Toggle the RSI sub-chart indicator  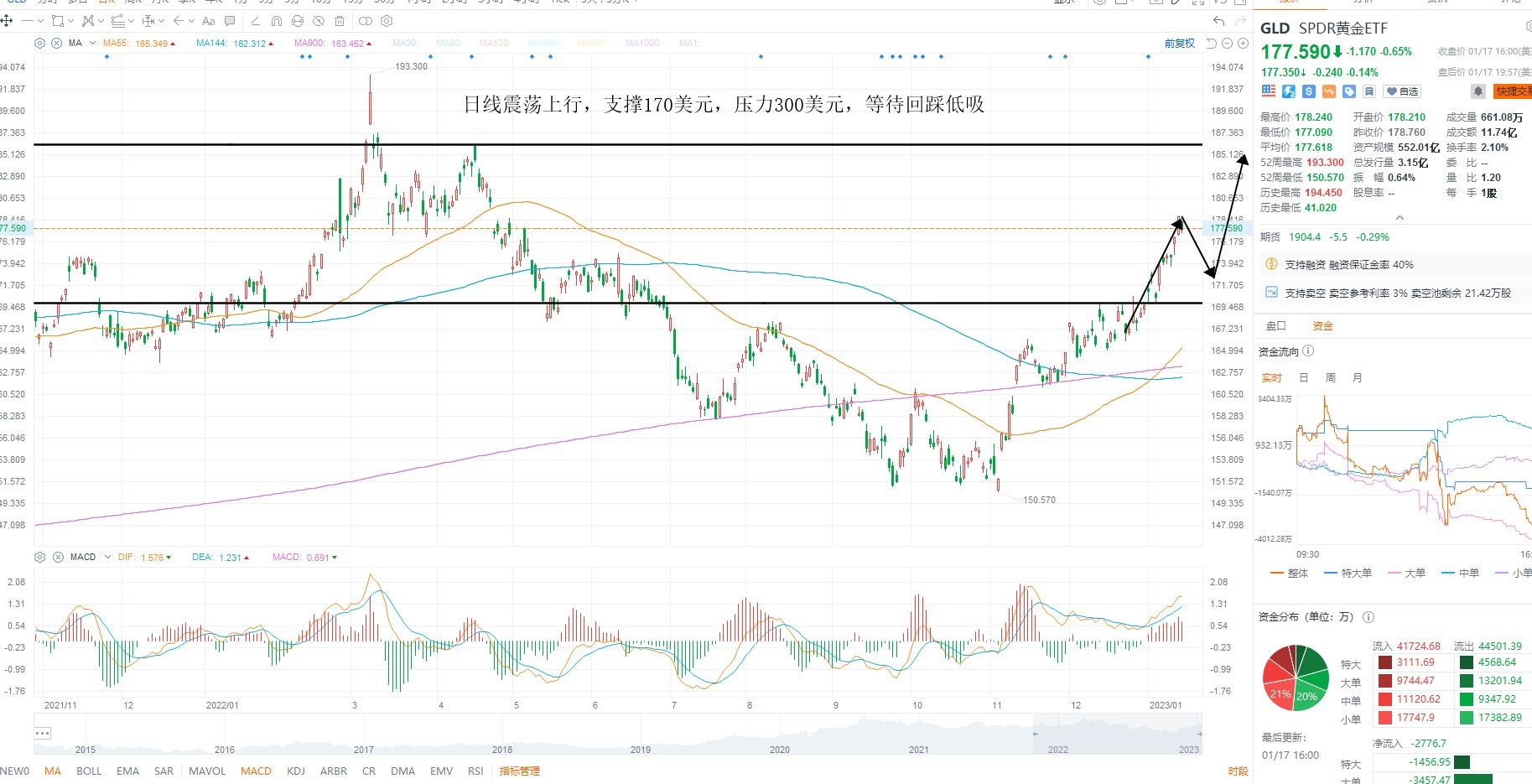475,771
